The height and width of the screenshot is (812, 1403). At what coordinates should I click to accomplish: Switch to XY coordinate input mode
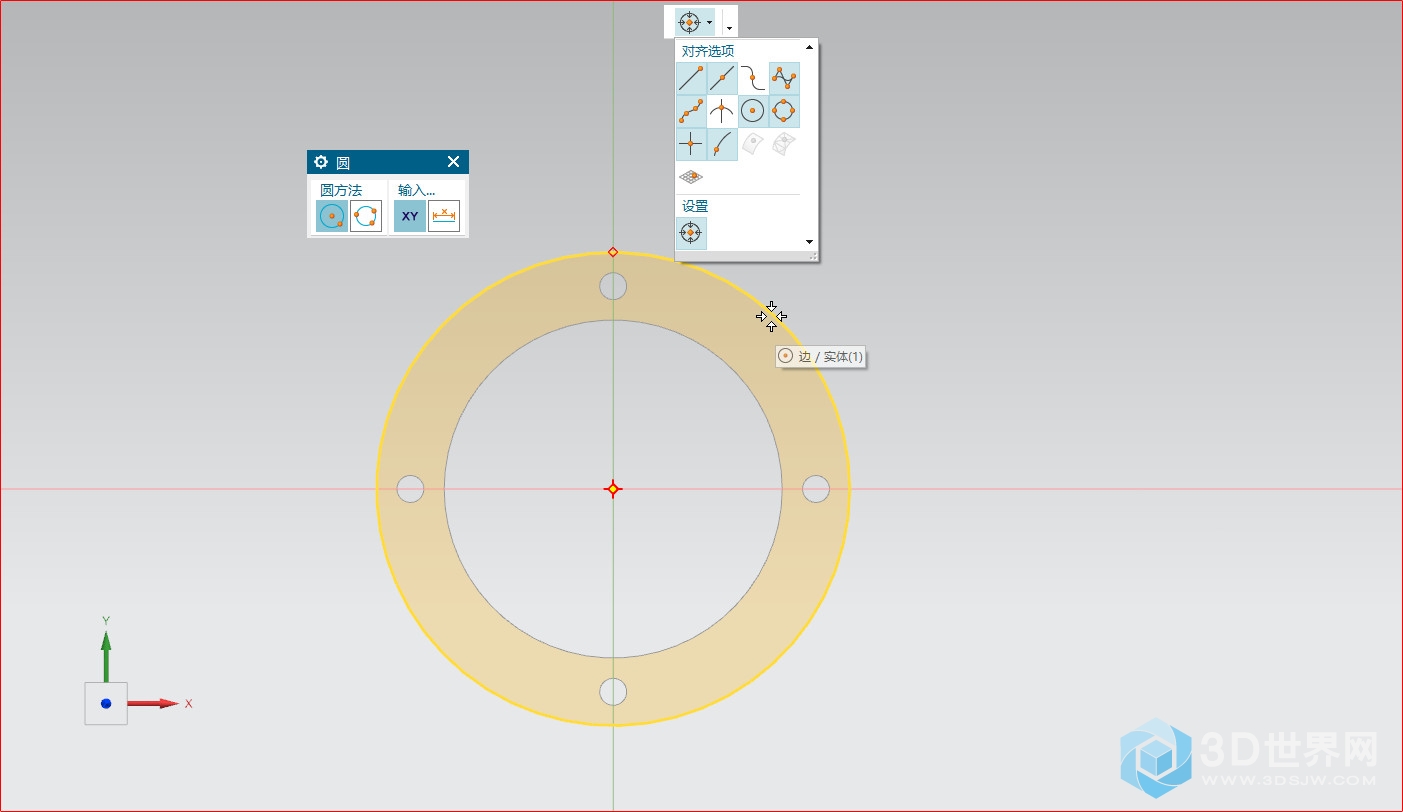tap(410, 216)
